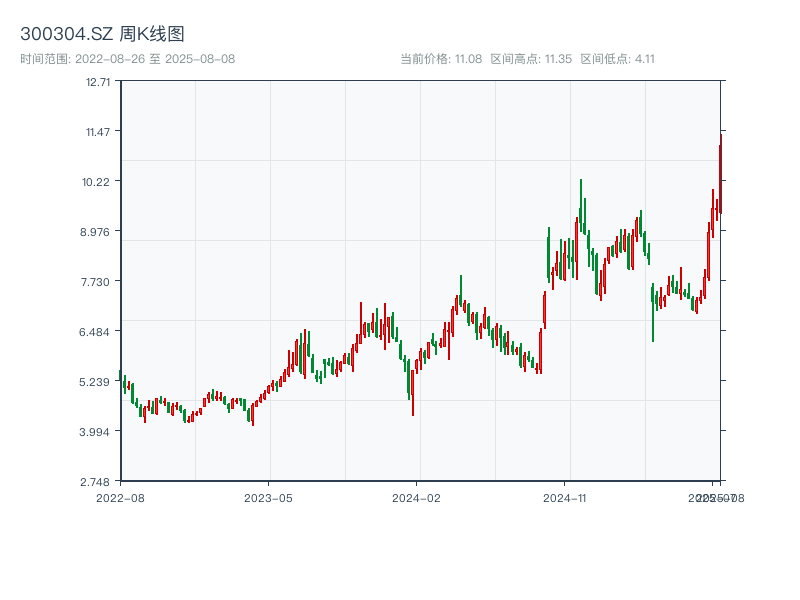This screenshot has height=600, width=800.
Task: Click the 2023-05 x-axis date label
Action: click(x=268, y=497)
